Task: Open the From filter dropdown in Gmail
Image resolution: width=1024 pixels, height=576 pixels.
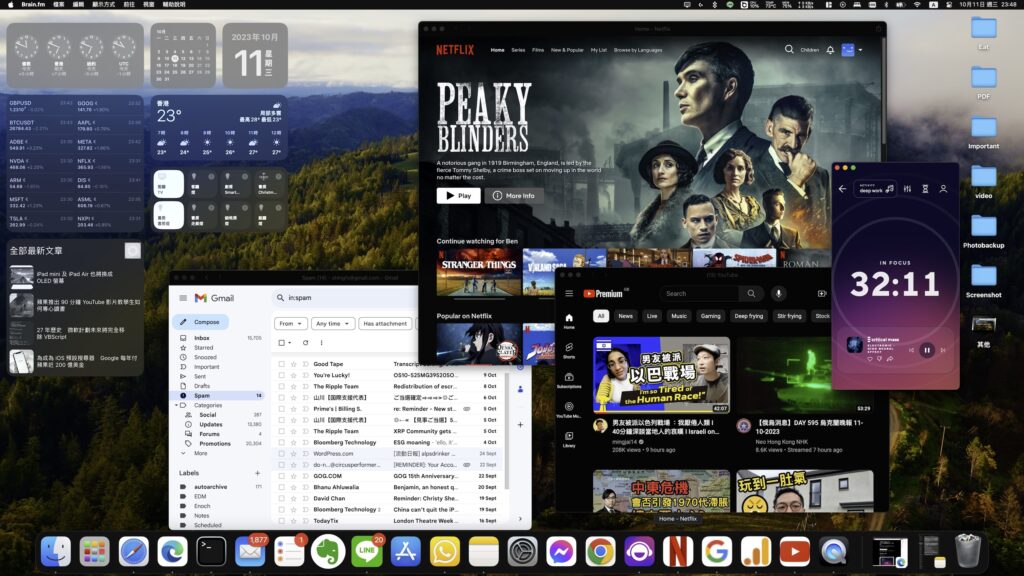Action: [x=291, y=324]
